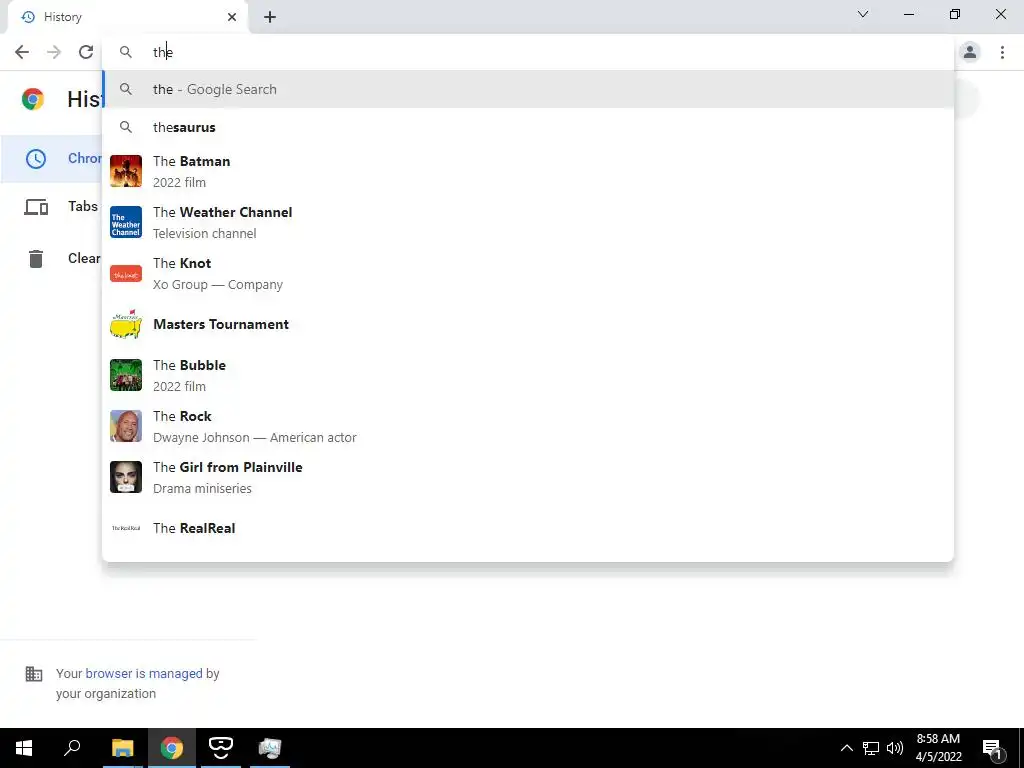Pick The Batman 2022 film suggestion
1024x768 pixels.
pyautogui.click(x=528, y=171)
